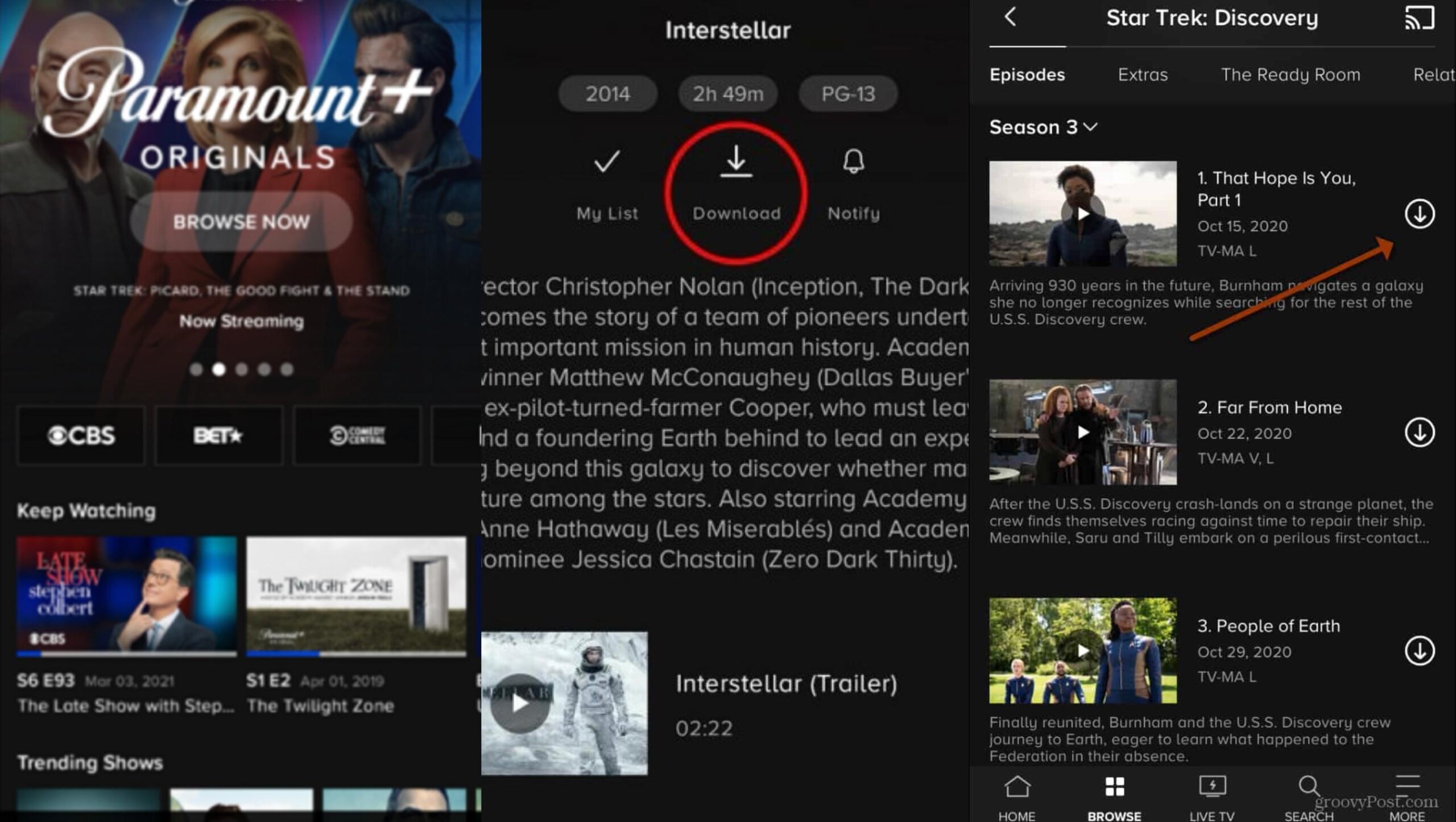Tap the Paramount+ Originals logo banner

click(x=239, y=108)
